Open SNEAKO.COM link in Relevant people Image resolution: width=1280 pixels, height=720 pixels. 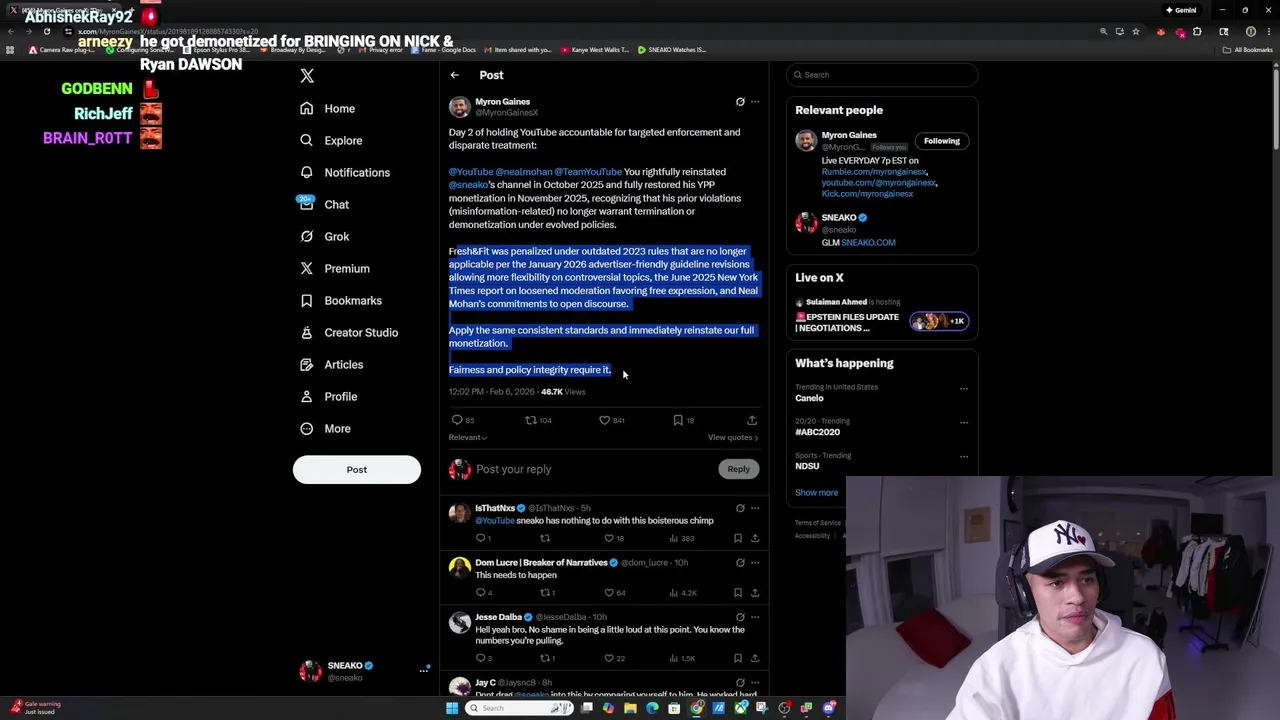pyautogui.click(x=868, y=243)
